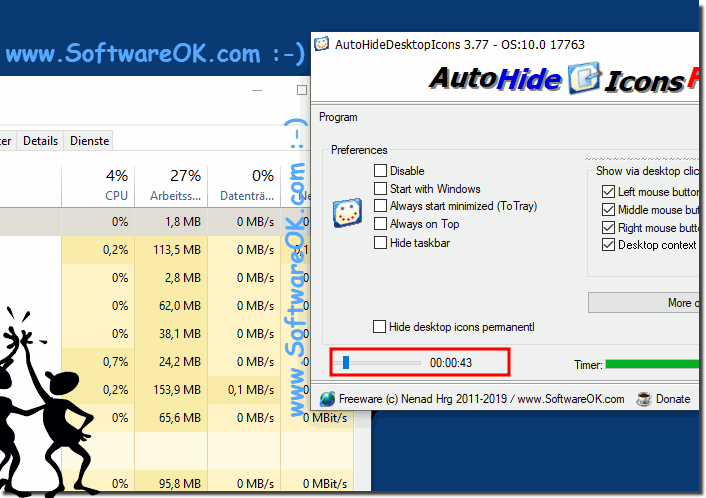The width and height of the screenshot is (706, 498).
Task: Toggle the Hide taskbar checkbox
Action: click(x=380, y=243)
